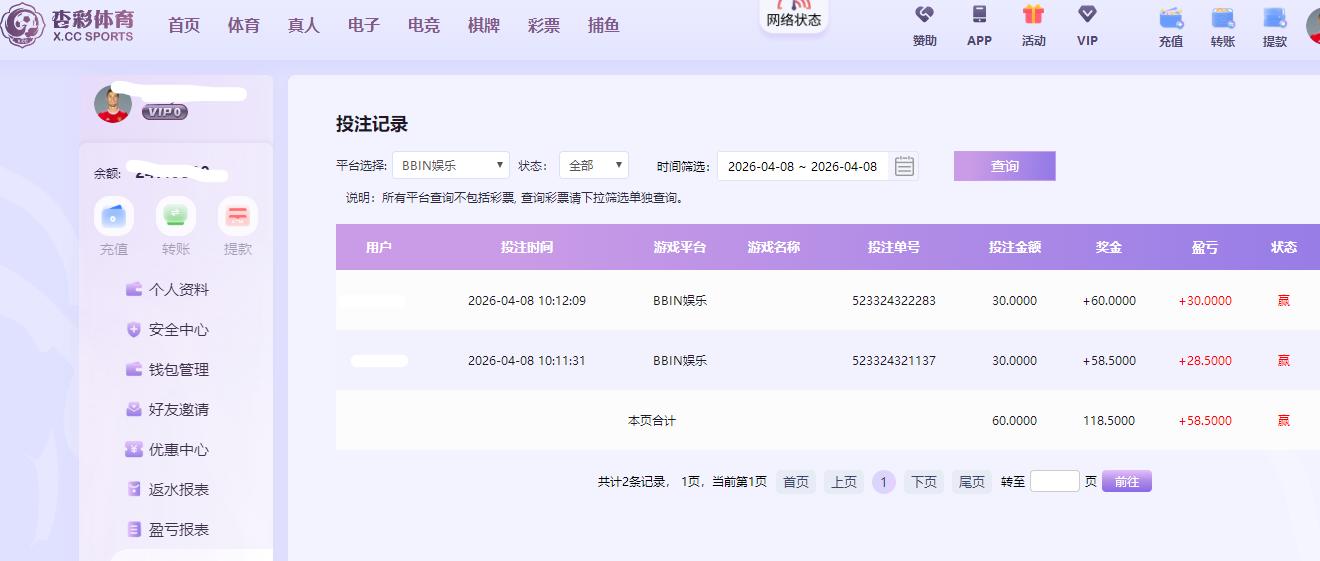
Task: Click the 投注金额 column header
Action: tap(1015, 247)
